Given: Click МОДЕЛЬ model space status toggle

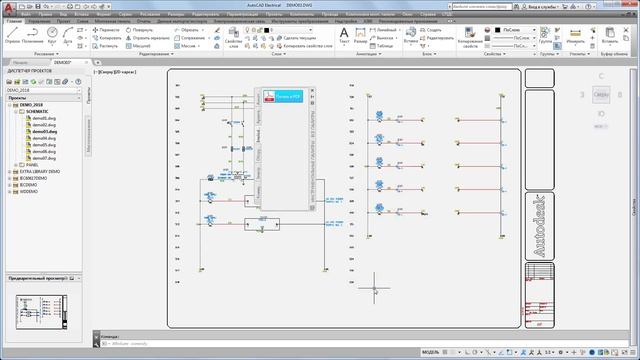Looking at the screenshot, I should (430, 352).
